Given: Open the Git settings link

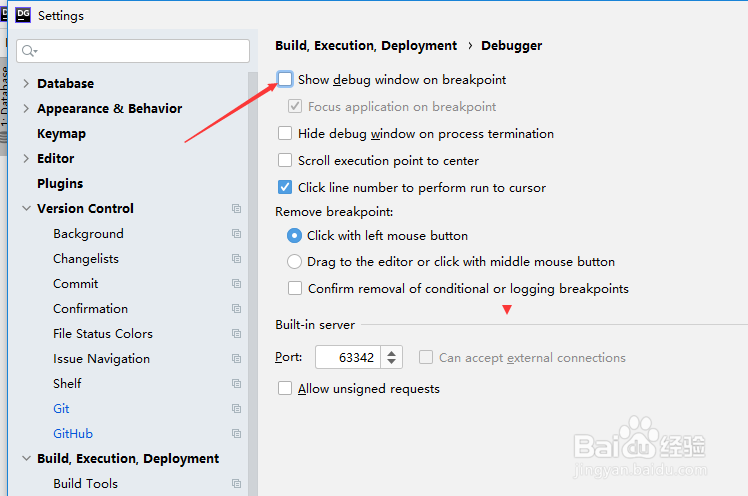Looking at the screenshot, I should point(61,409).
